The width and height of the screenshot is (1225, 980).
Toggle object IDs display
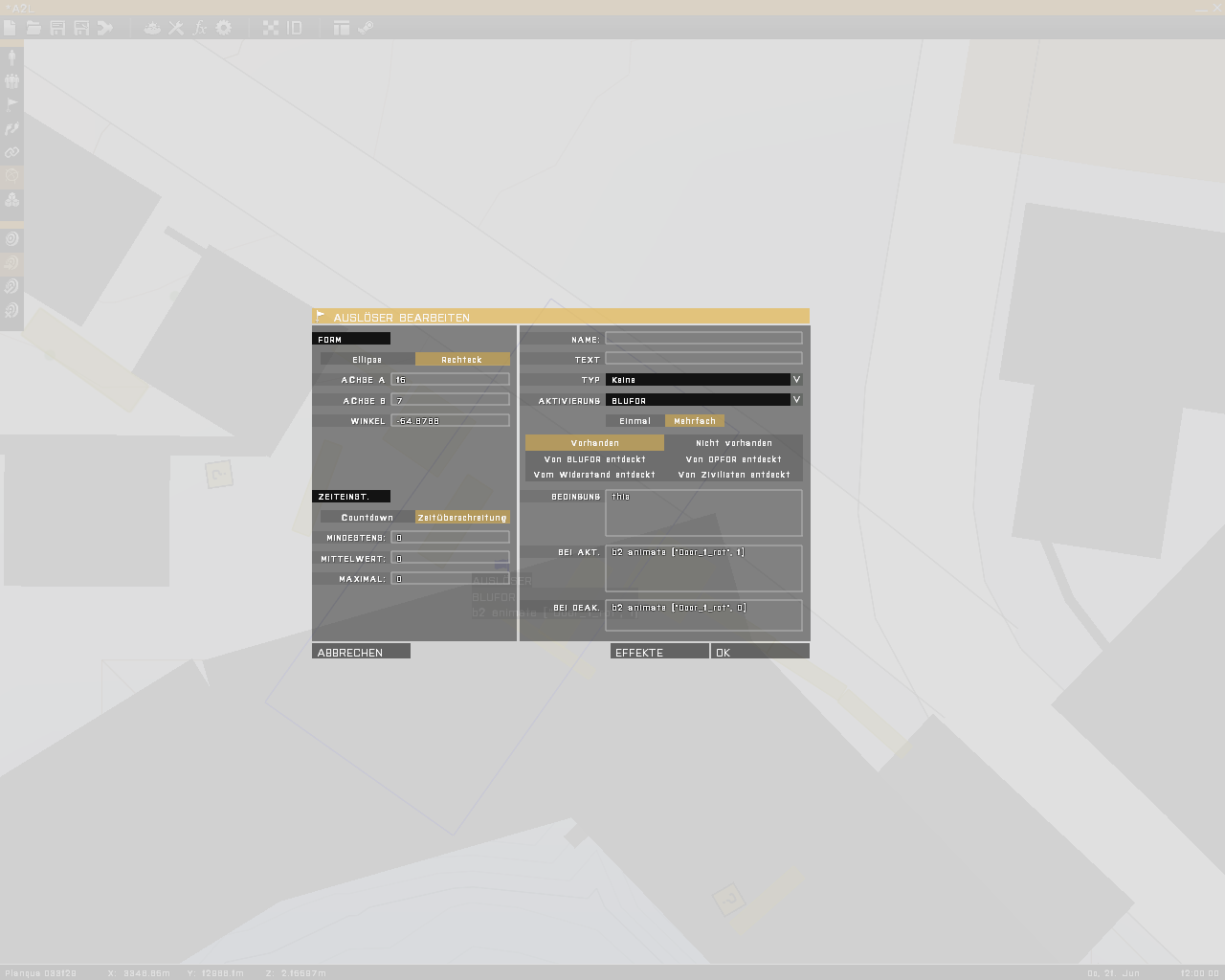pos(295,28)
